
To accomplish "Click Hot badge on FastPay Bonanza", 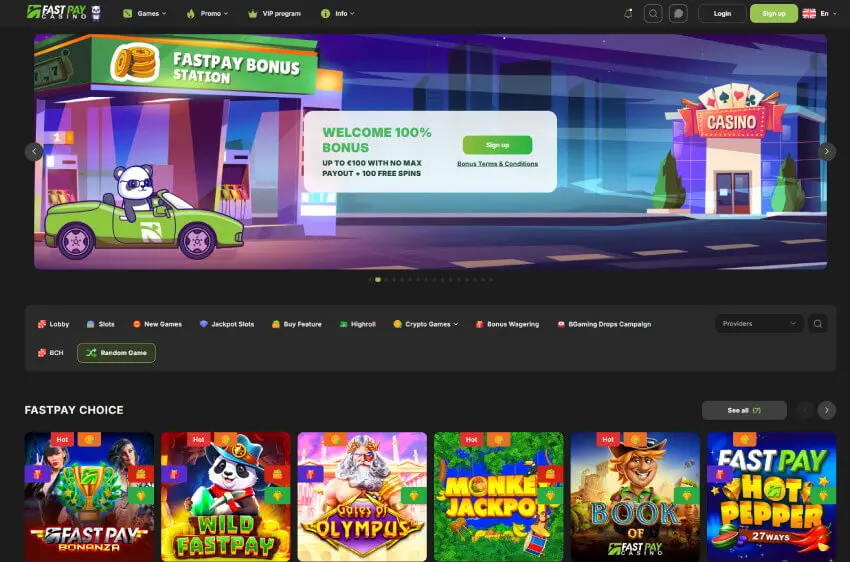I will click(x=62, y=440).
